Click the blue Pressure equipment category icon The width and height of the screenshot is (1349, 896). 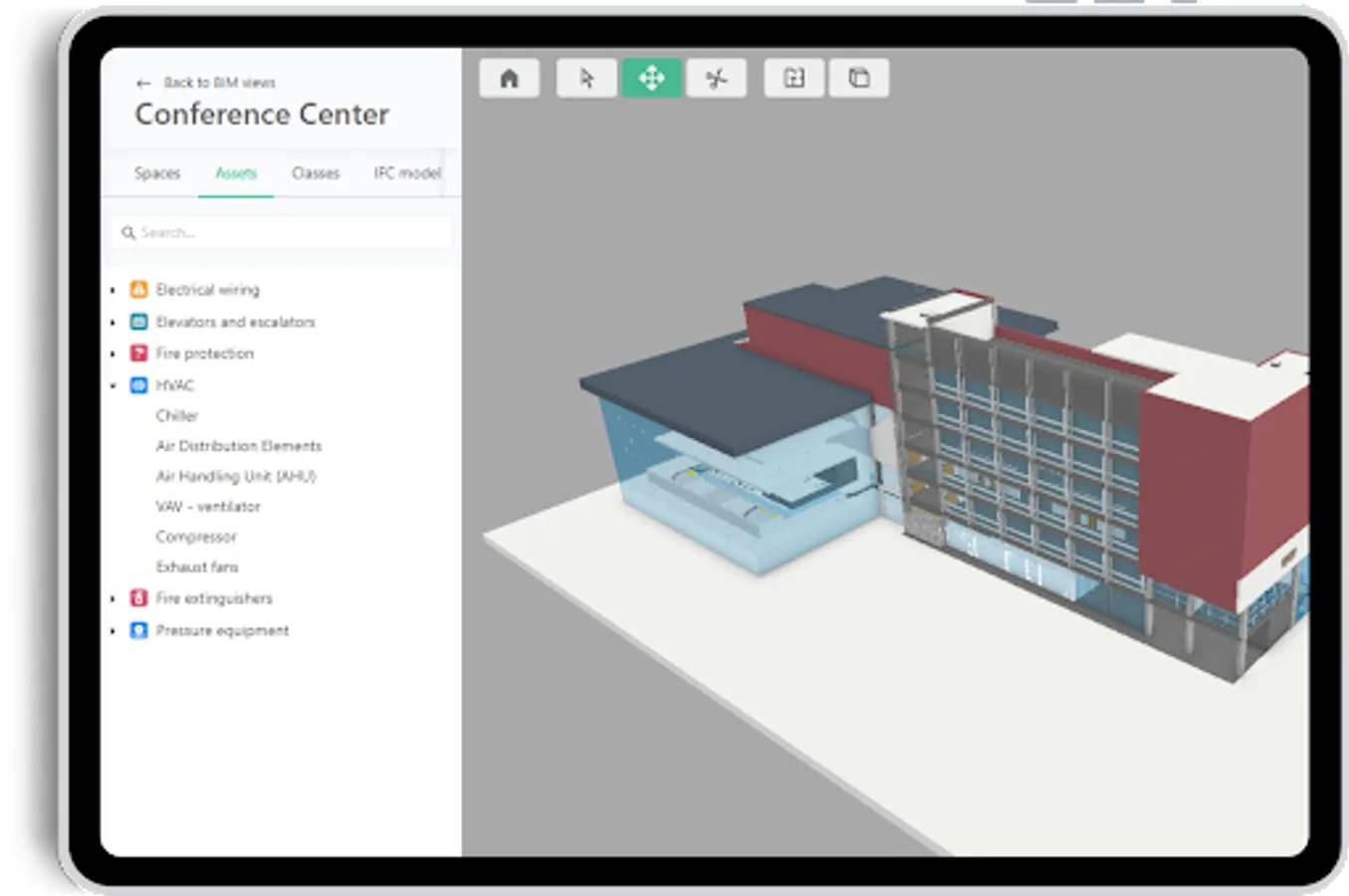click(139, 630)
